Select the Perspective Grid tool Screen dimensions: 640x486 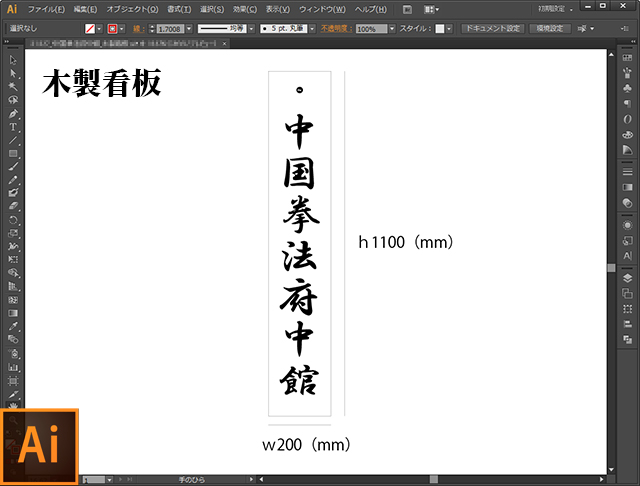[13, 286]
